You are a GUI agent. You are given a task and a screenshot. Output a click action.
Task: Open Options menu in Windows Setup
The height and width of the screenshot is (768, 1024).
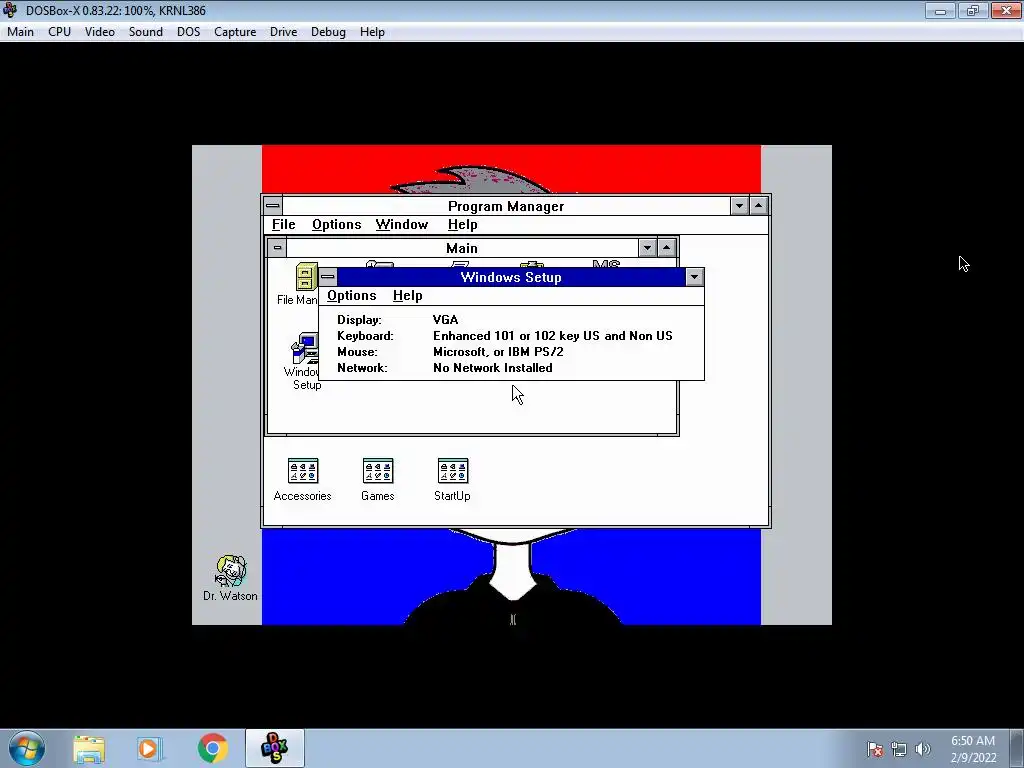(352, 296)
